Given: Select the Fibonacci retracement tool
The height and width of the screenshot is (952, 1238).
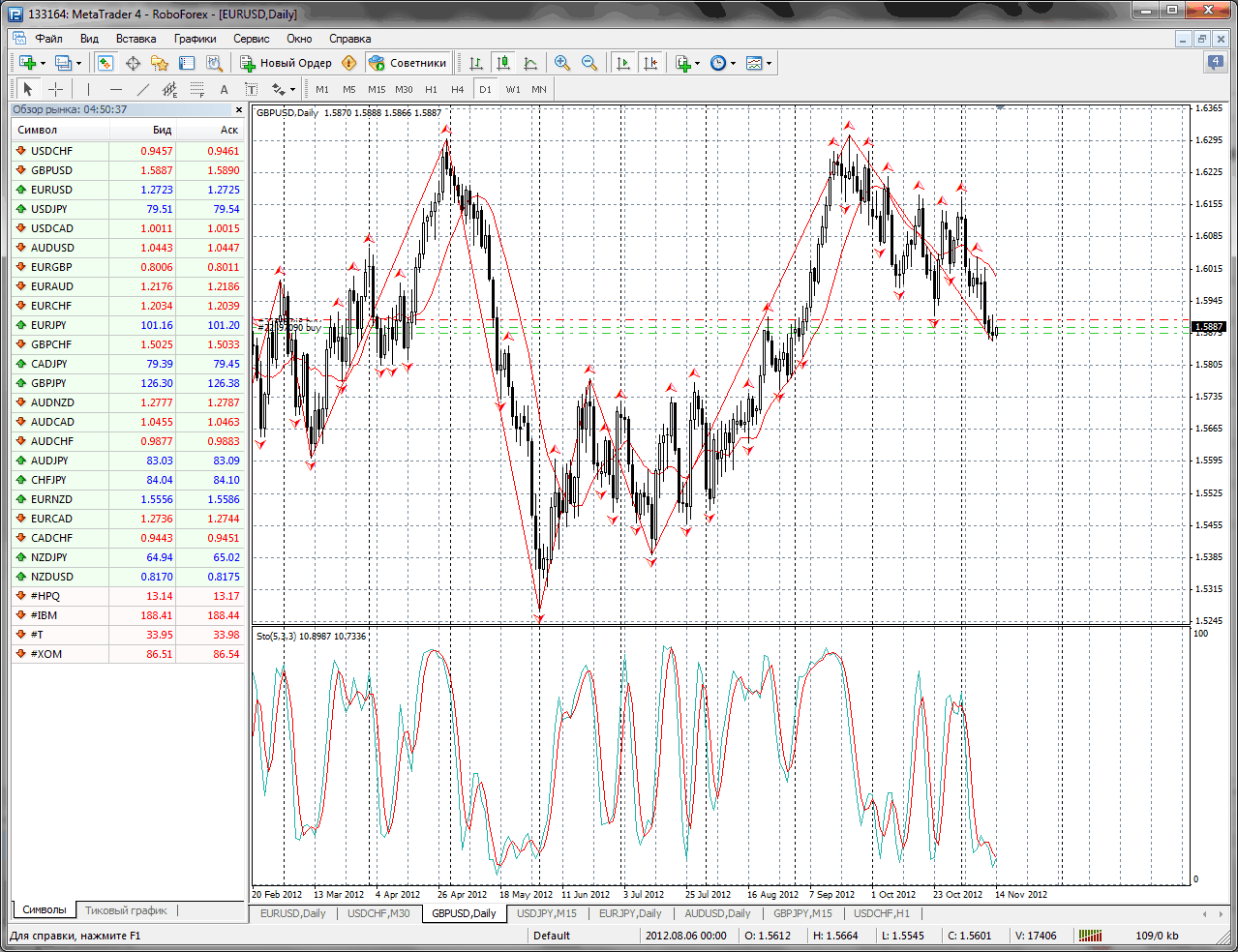Looking at the screenshot, I should tap(197, 89).
